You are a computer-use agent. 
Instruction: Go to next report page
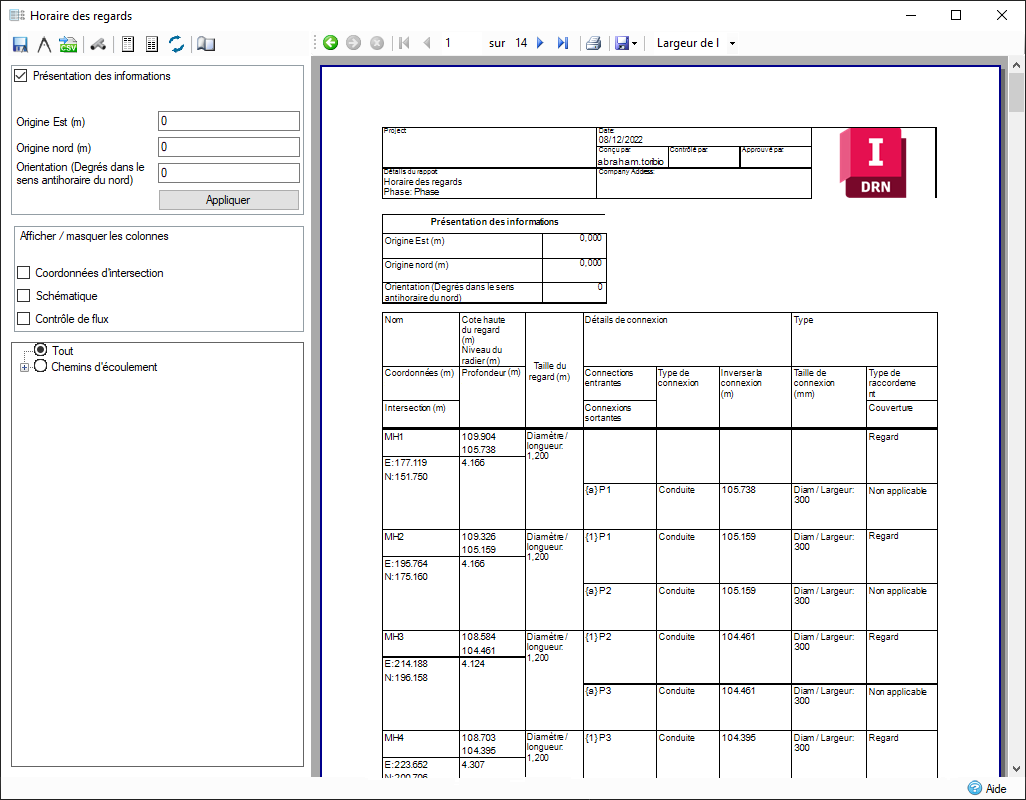tap(540, 43)
